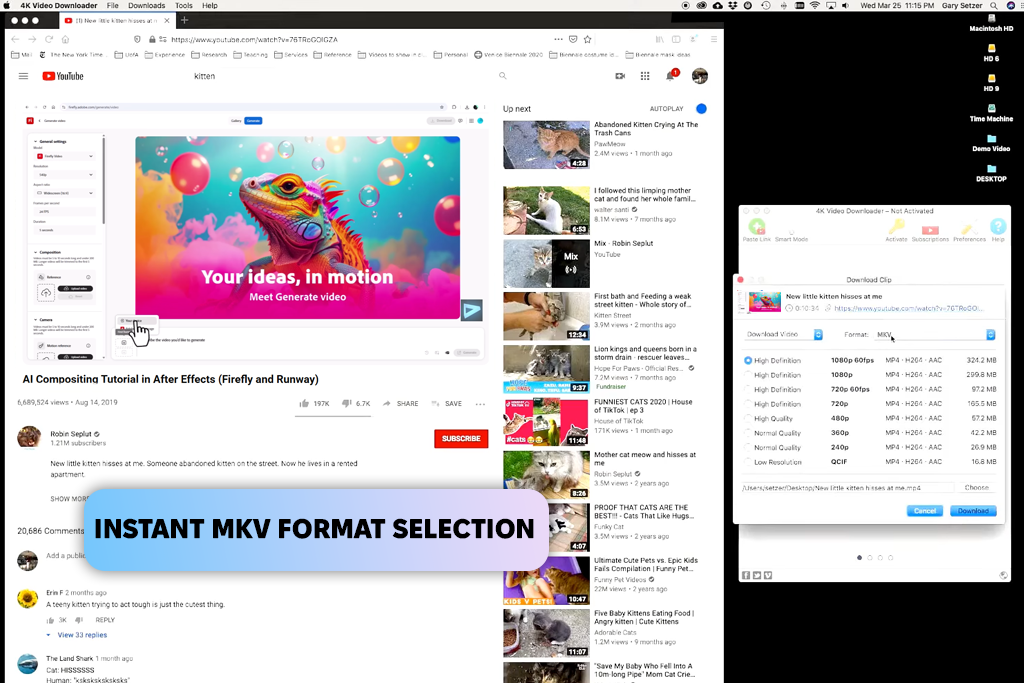Click the Choose button for the save path
1024x683 pixels.
(976, 488)
